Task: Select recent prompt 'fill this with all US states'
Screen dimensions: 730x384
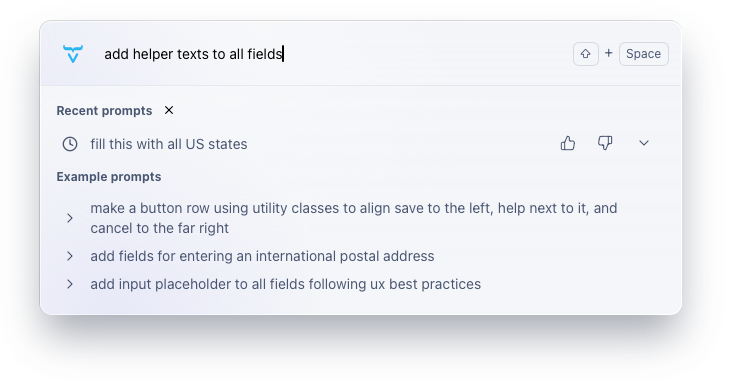Action: [169, 144]
